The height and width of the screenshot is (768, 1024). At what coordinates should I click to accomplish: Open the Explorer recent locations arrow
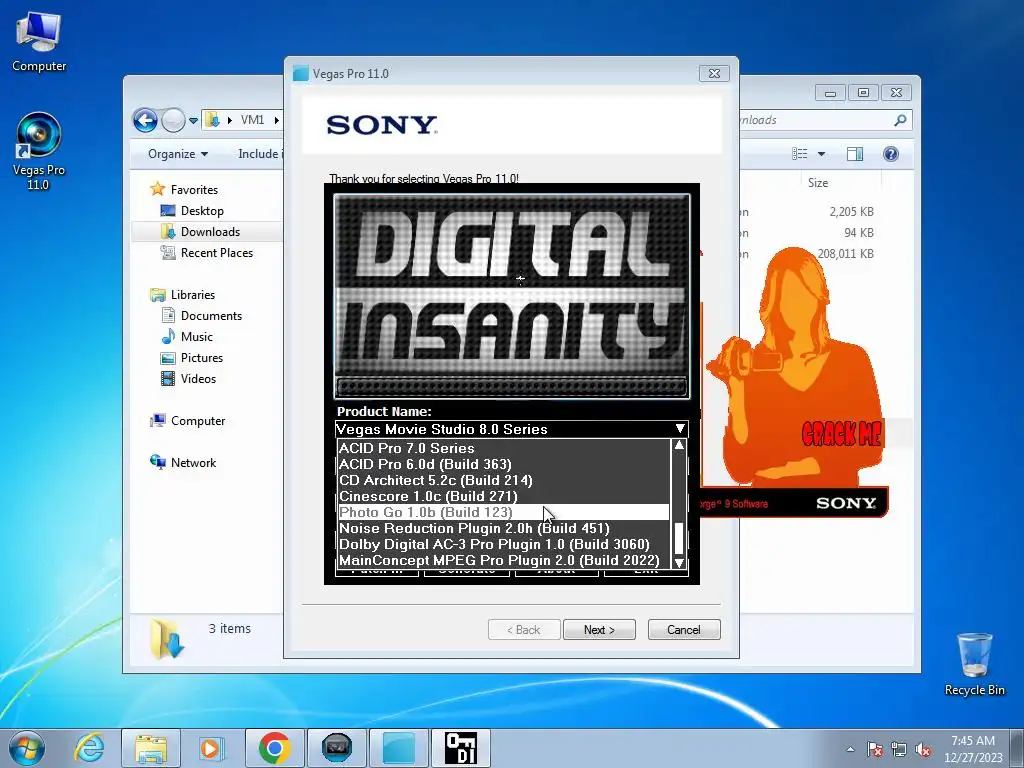click(193, 121)
